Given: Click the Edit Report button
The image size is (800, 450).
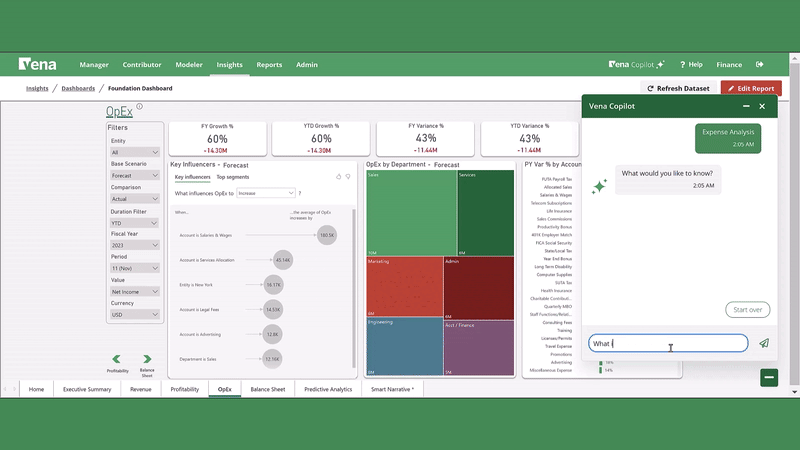Looking at the screenshot, I should click(751, 88).
